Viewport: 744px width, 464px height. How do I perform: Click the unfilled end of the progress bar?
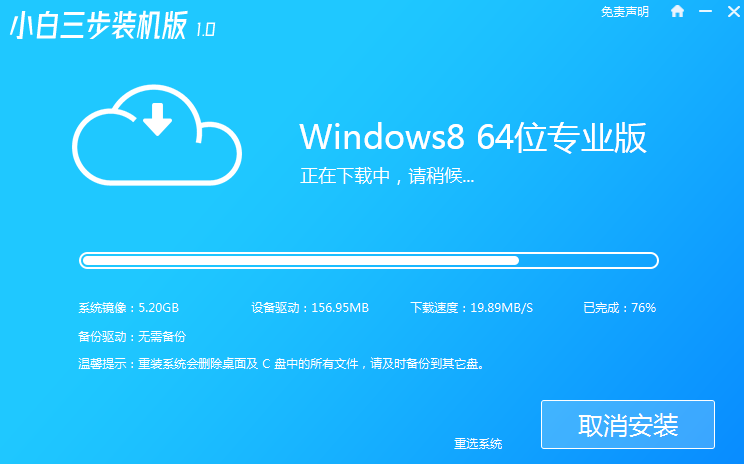pos(588,260)
